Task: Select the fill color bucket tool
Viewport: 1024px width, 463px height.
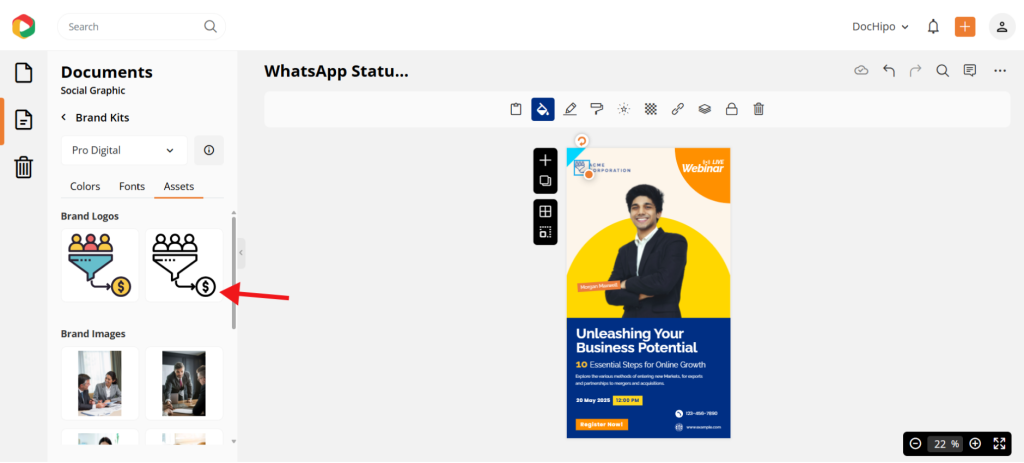Action: 543,109
